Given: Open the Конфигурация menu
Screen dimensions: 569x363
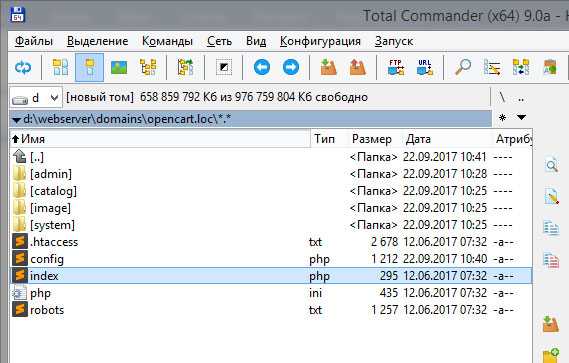Looking at the screenshot, I should pos(320,41).
